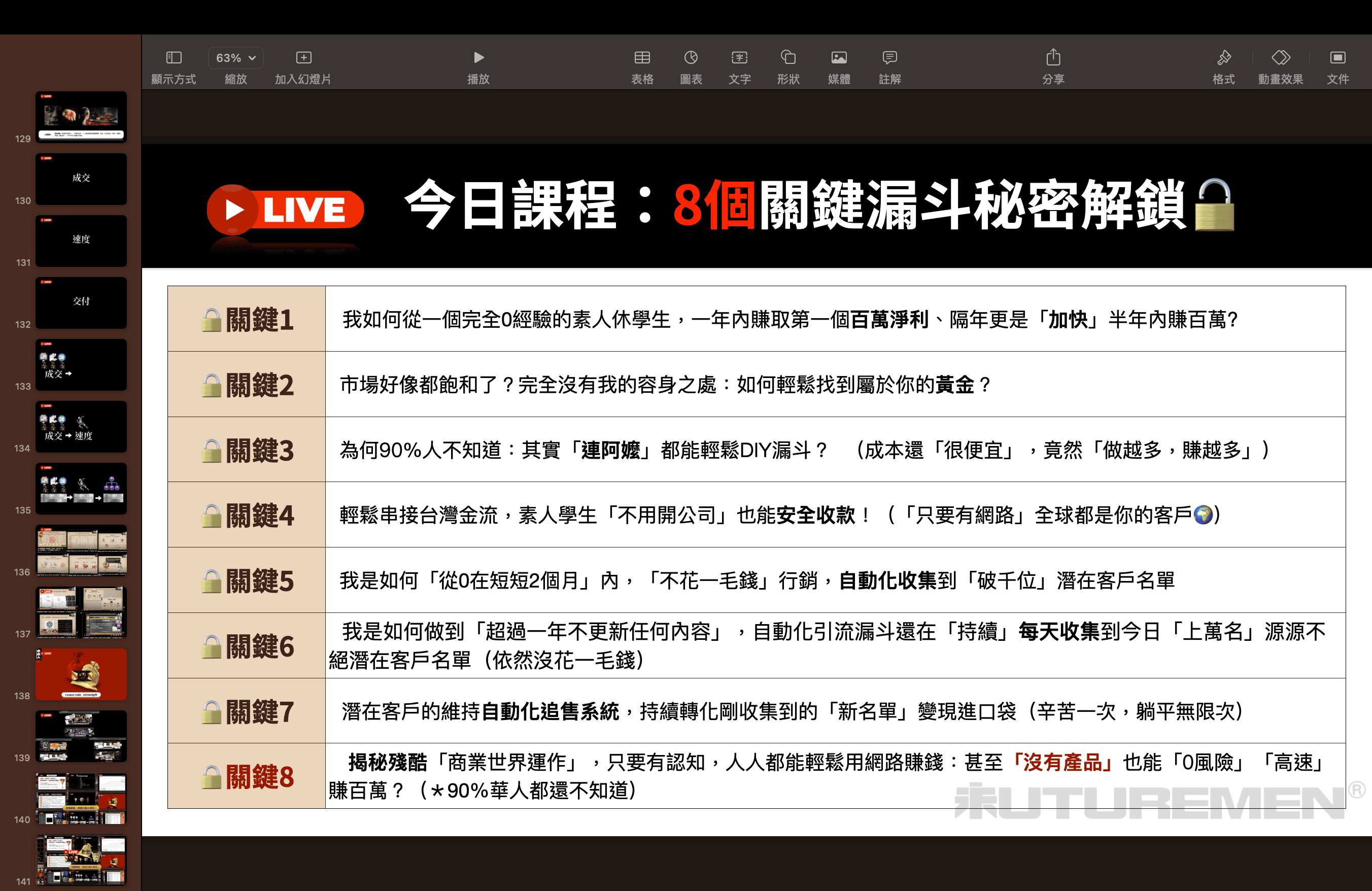Add a text box via 文字
This screenshot has width=1372, height=891.
coord(739,58)
